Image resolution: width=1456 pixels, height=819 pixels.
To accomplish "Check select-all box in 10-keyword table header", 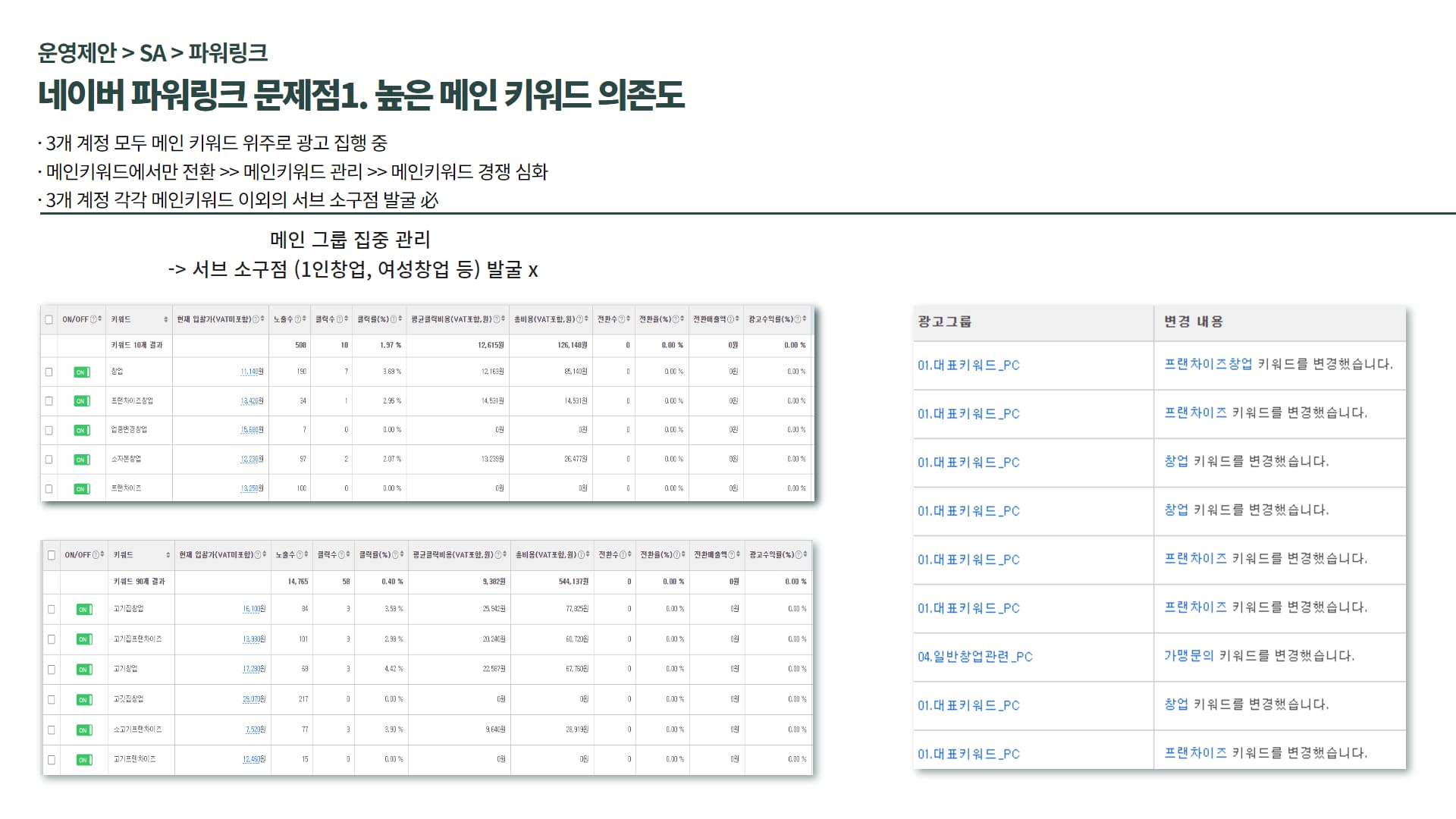I will pyautogui.click(x=49, y=319).
